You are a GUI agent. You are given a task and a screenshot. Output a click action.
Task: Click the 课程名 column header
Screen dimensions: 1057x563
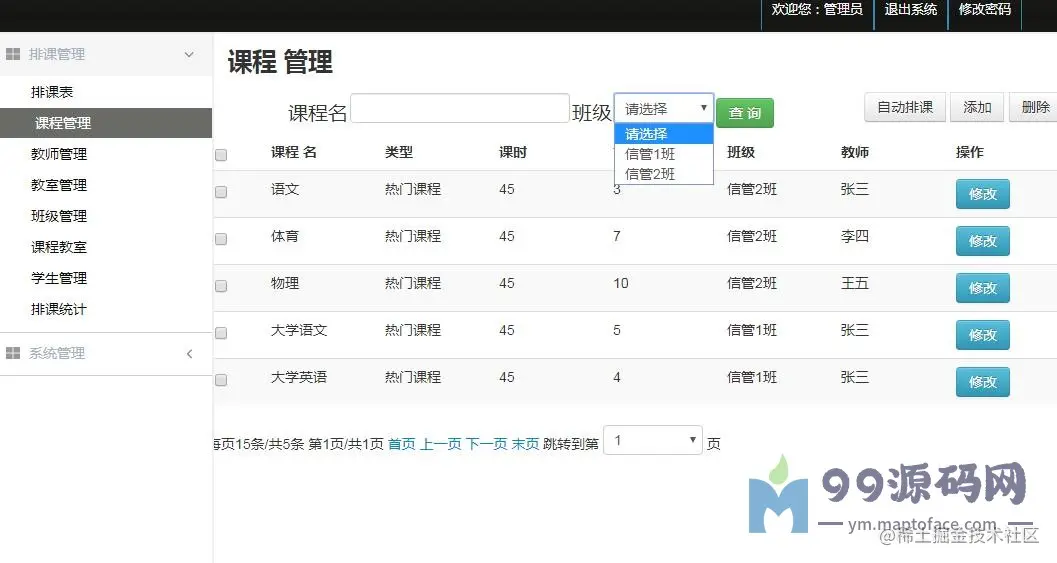(294, 152)
